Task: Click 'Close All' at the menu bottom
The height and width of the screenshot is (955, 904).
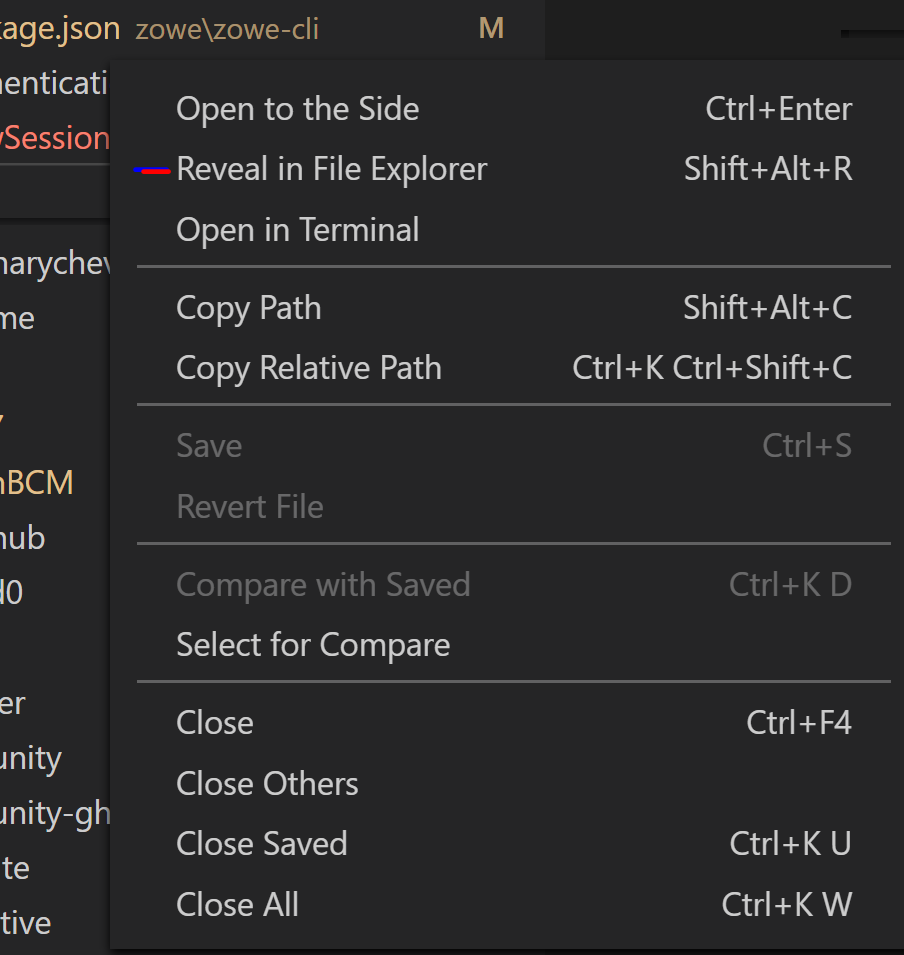Action: (237, 904)
